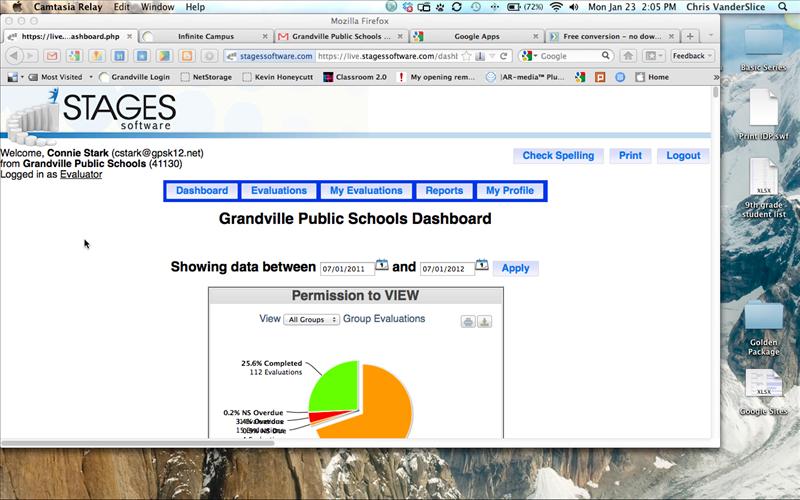Open the Camtasia Relay menu
The height and width of the screenshot is (500, 800).
coord(68,7)
